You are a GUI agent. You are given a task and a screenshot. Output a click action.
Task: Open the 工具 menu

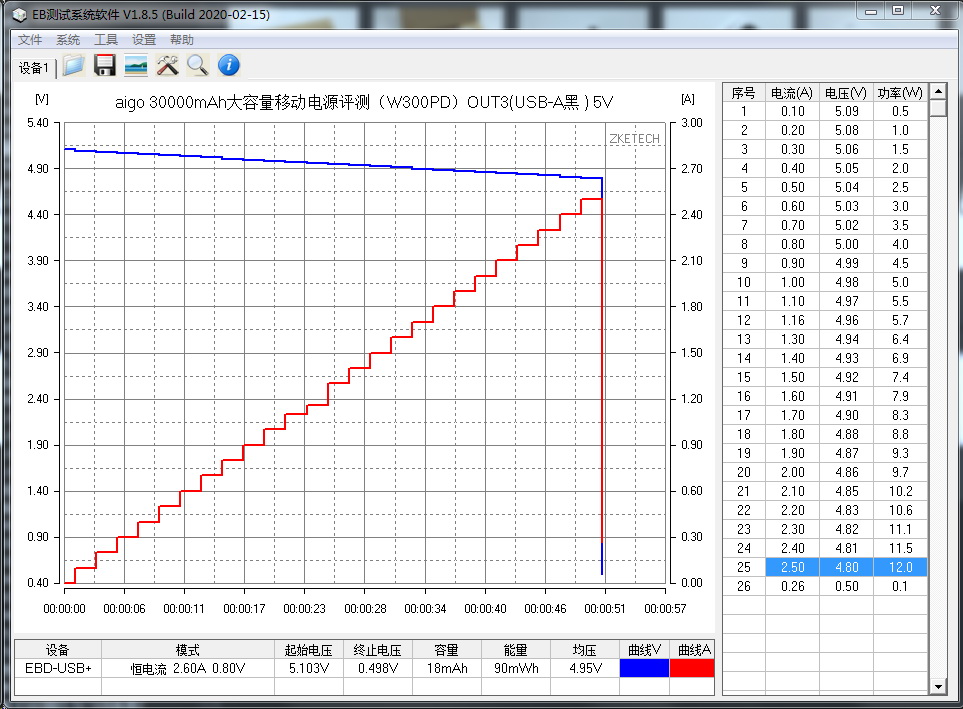[x=106, y=40]
